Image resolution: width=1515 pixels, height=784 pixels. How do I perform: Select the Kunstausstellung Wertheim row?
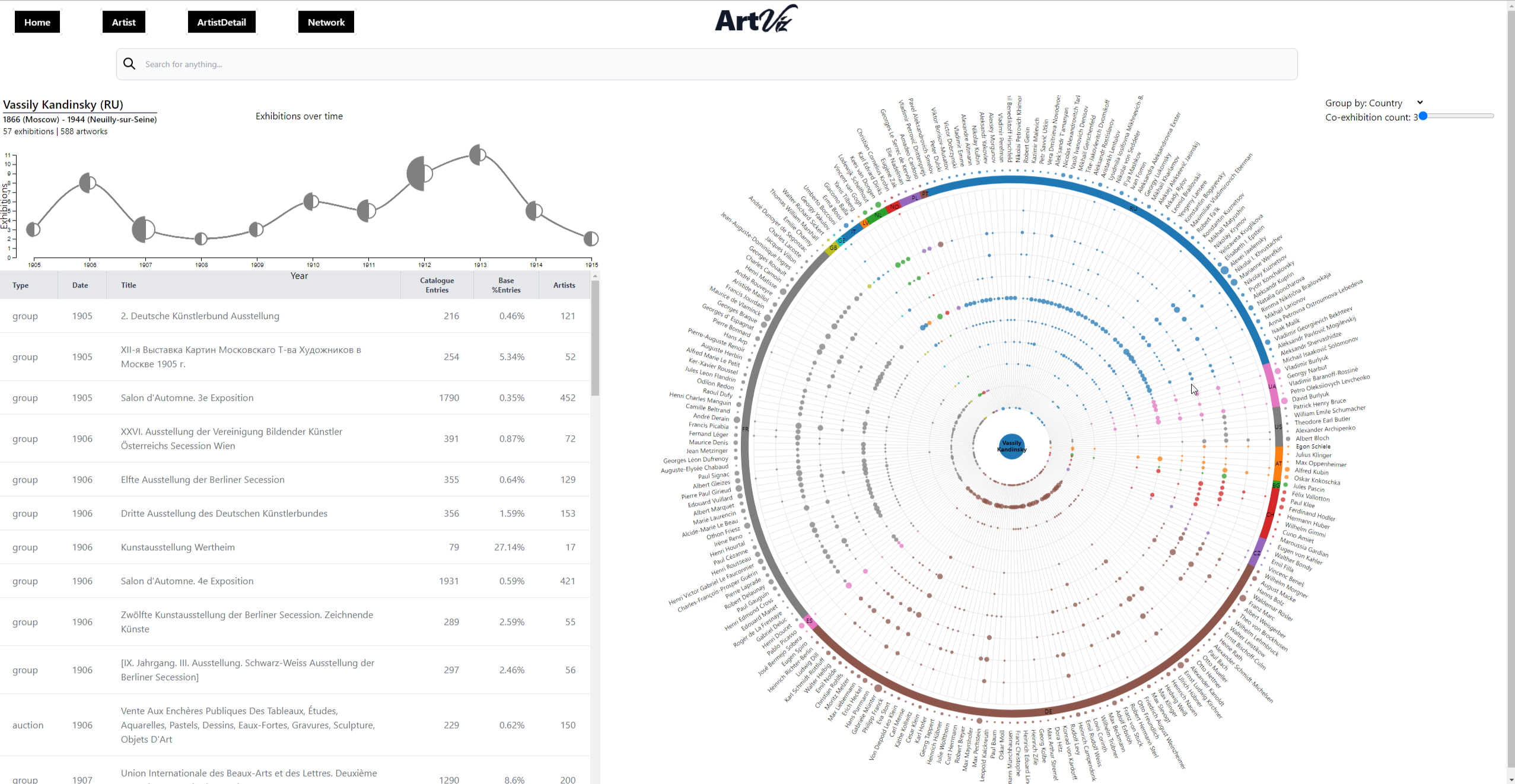click(x=295, y=547)
